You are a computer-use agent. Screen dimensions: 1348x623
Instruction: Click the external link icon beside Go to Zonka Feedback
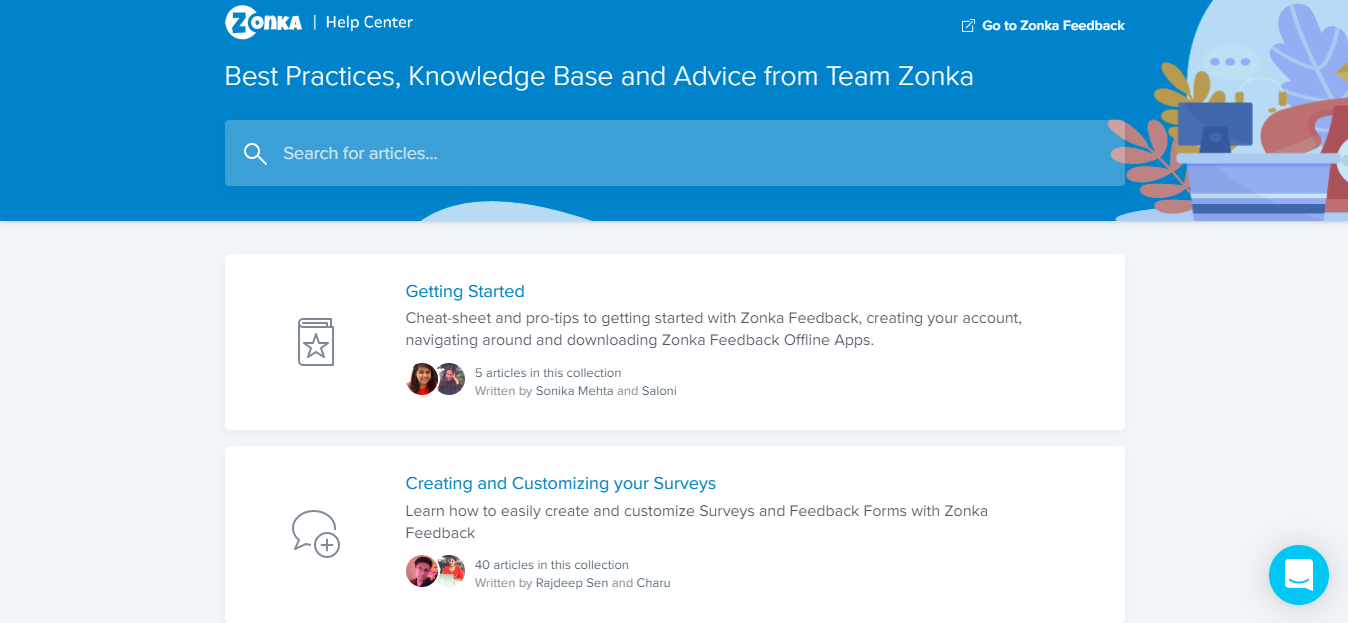click(968, 26)
